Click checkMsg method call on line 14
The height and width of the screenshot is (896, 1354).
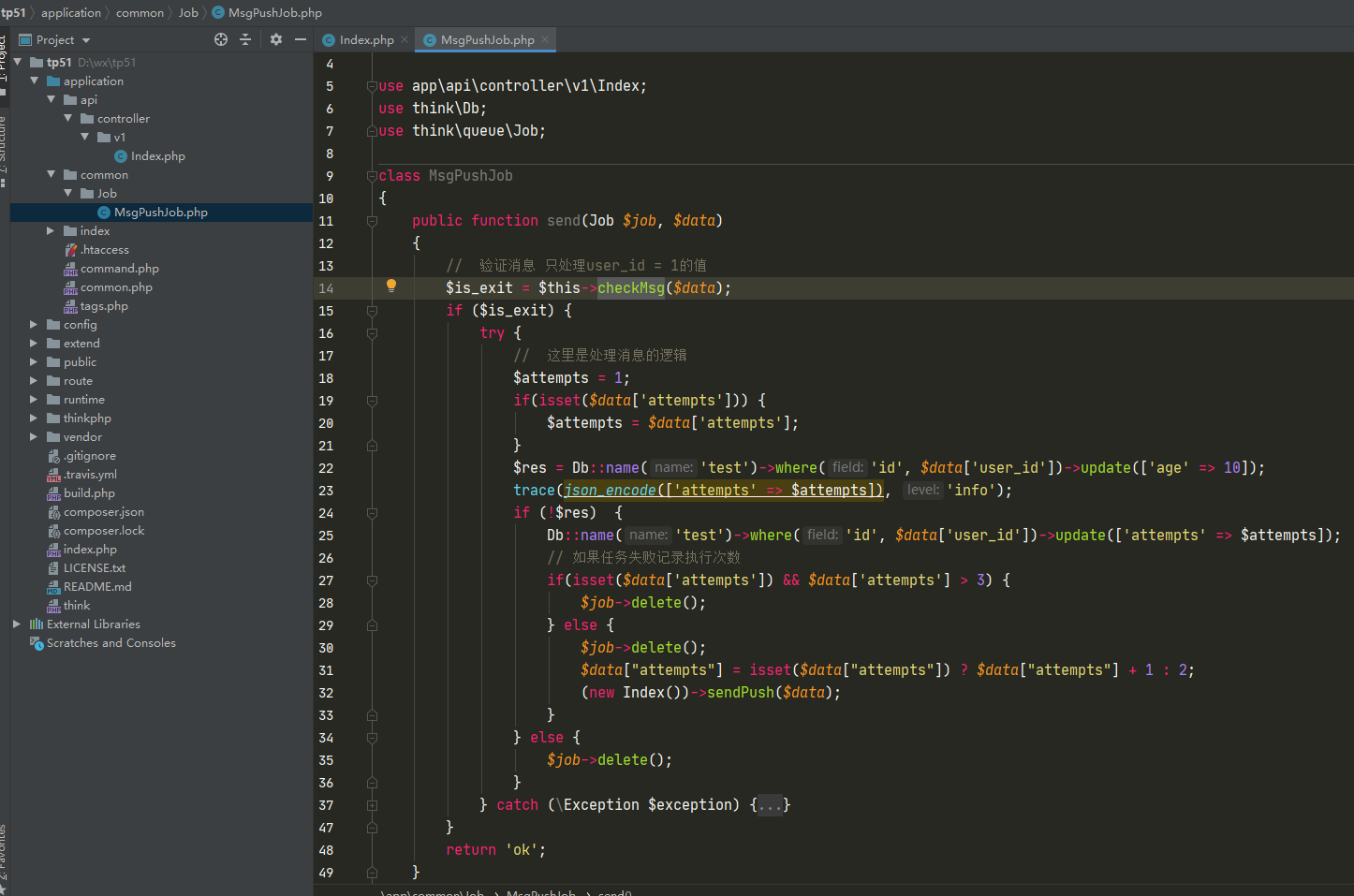click(631, 287)
